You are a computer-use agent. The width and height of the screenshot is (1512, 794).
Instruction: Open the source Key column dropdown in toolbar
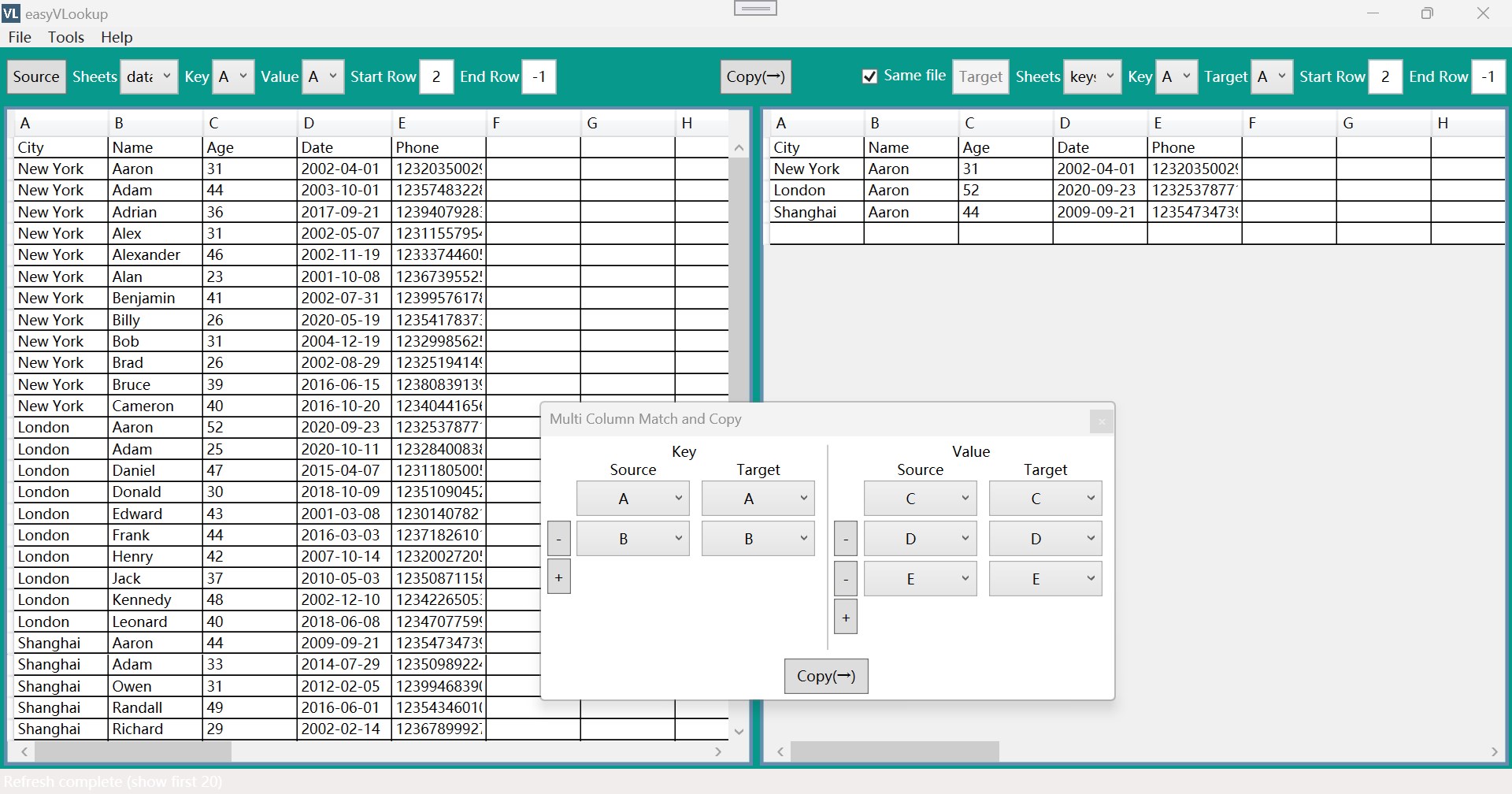click(x=234, y=76)
